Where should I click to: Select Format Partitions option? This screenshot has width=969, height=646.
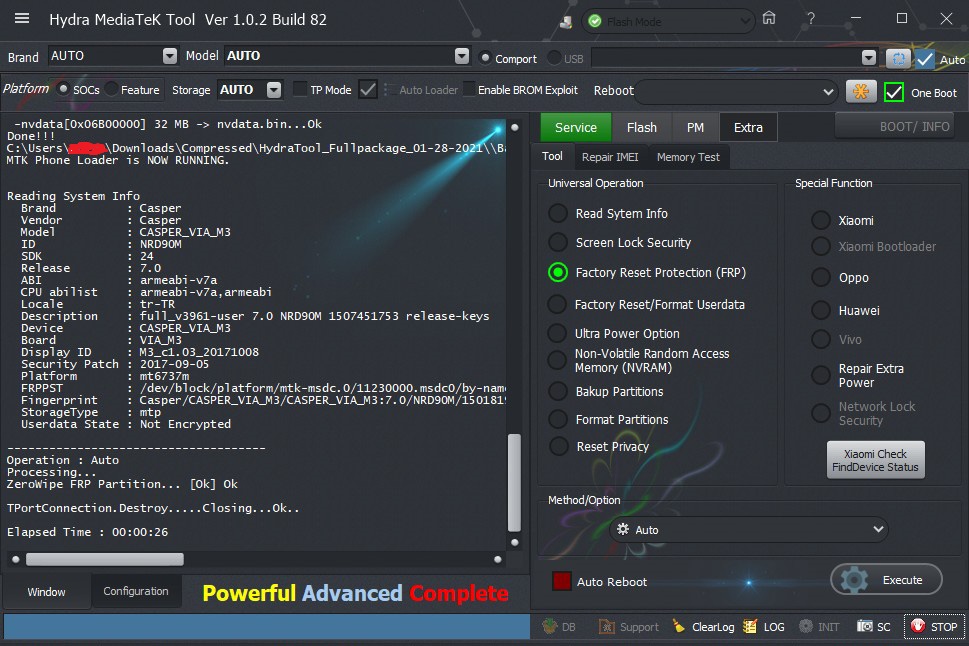click(557, 419)
